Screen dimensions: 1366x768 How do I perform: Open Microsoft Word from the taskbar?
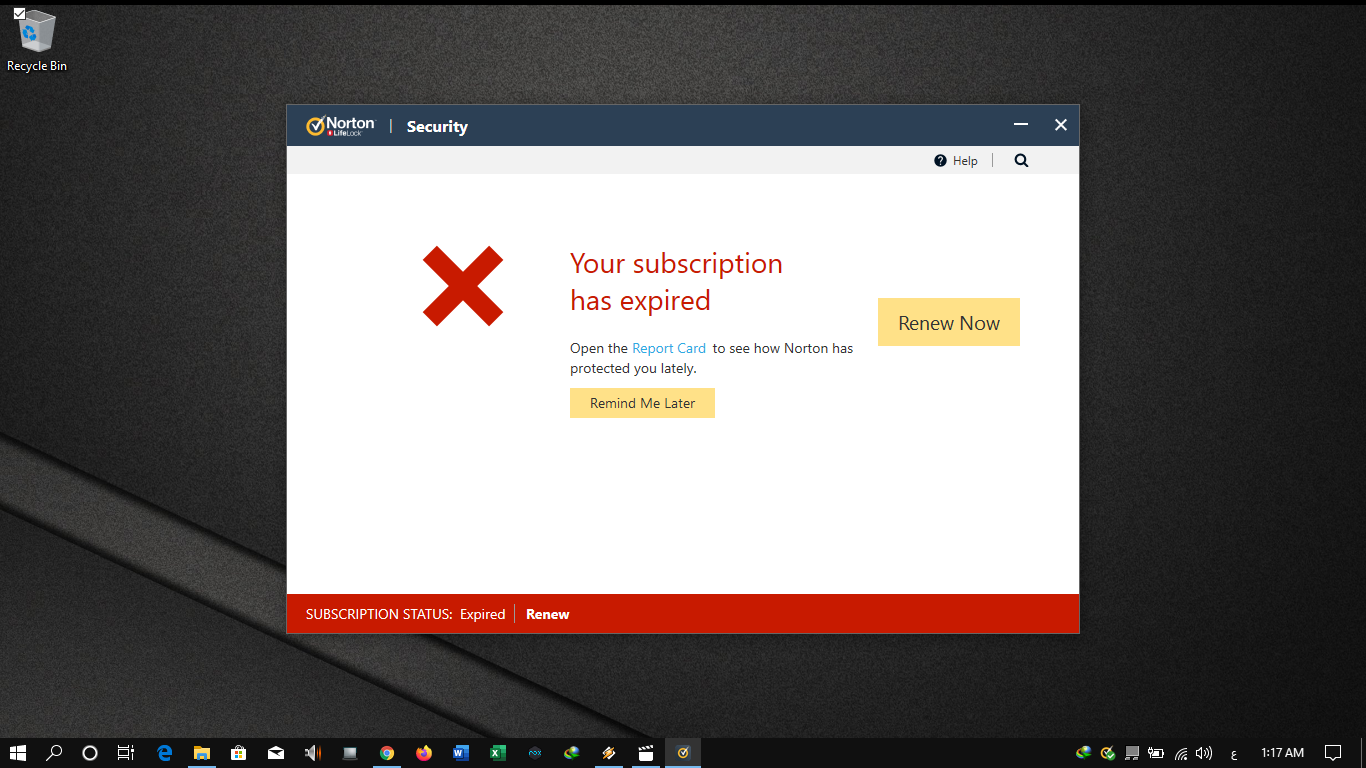point(461,753)
